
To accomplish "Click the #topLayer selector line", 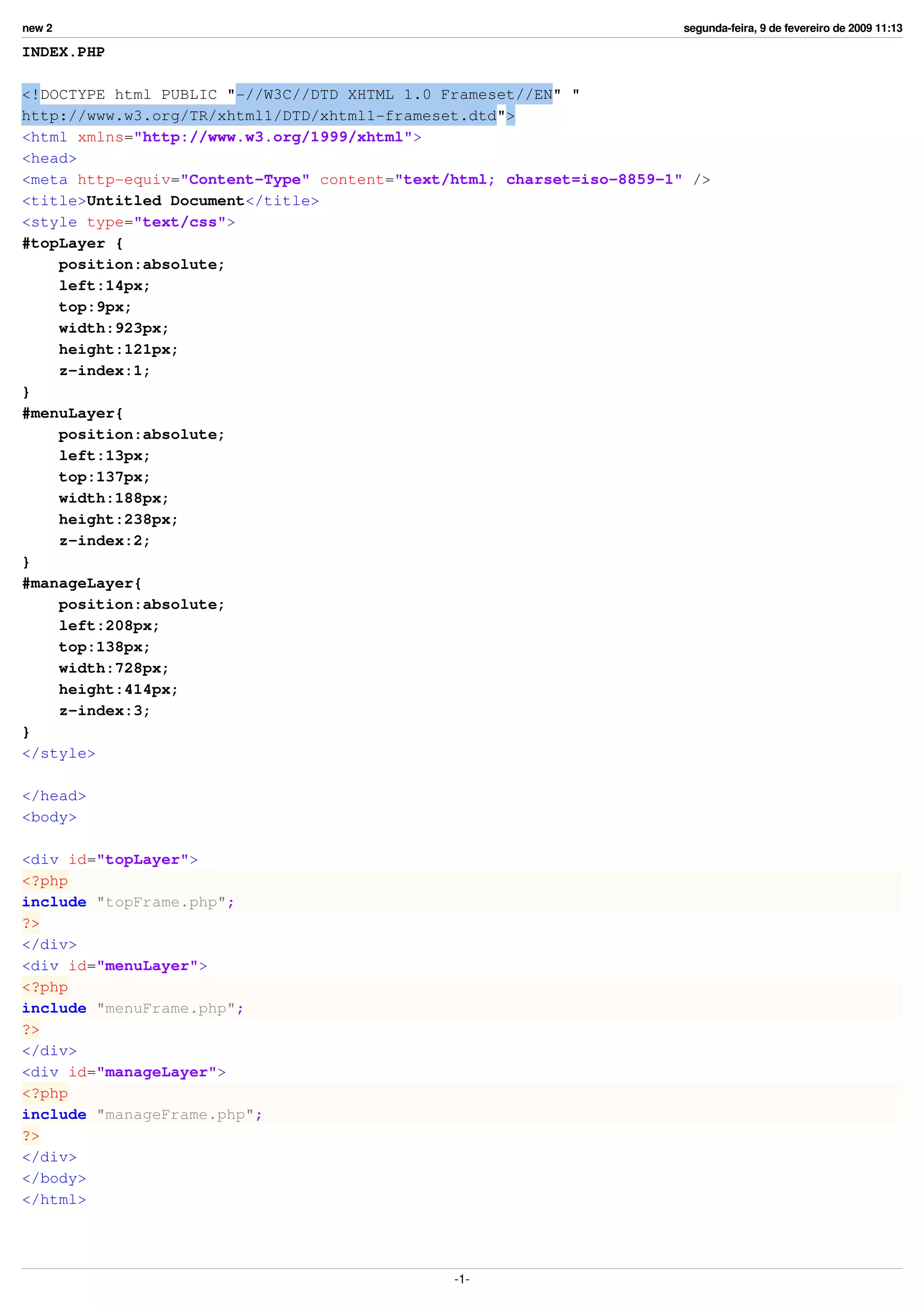I will click(x=72, y=244).
